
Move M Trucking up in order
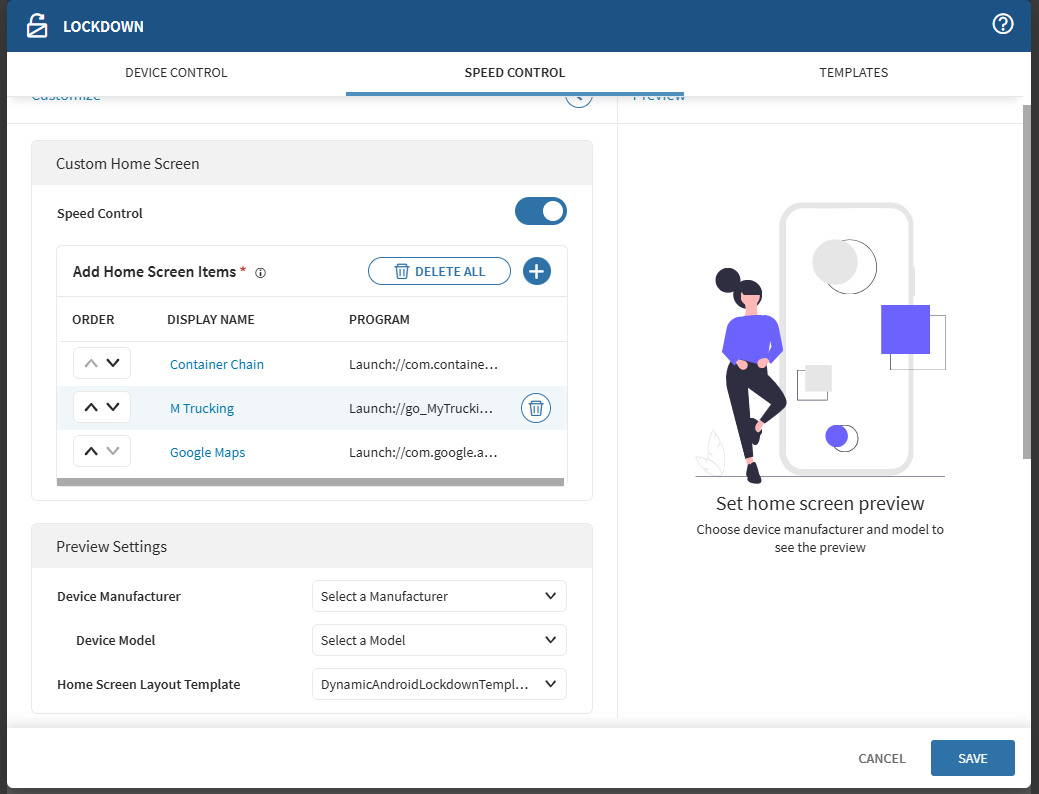tap(91, 408)
